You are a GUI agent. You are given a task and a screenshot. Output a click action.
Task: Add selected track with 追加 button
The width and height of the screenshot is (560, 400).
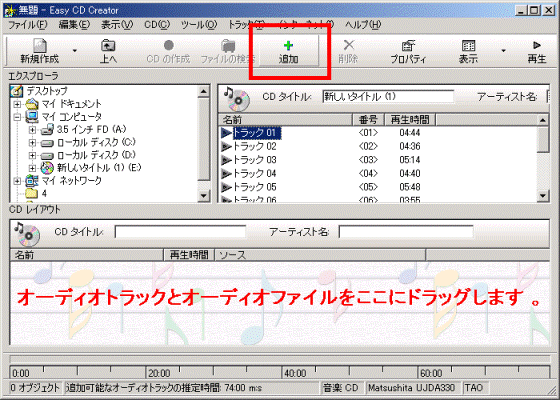289,51
